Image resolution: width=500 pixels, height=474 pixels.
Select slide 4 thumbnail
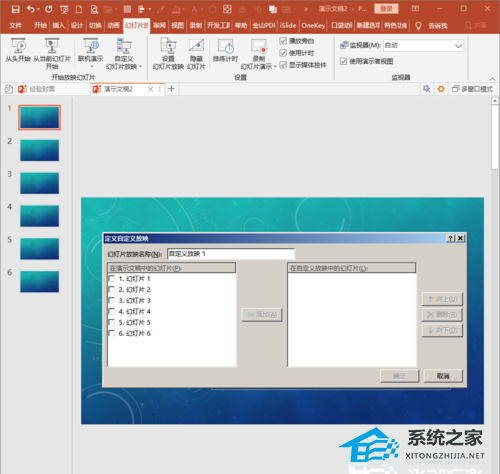point(39,216)
